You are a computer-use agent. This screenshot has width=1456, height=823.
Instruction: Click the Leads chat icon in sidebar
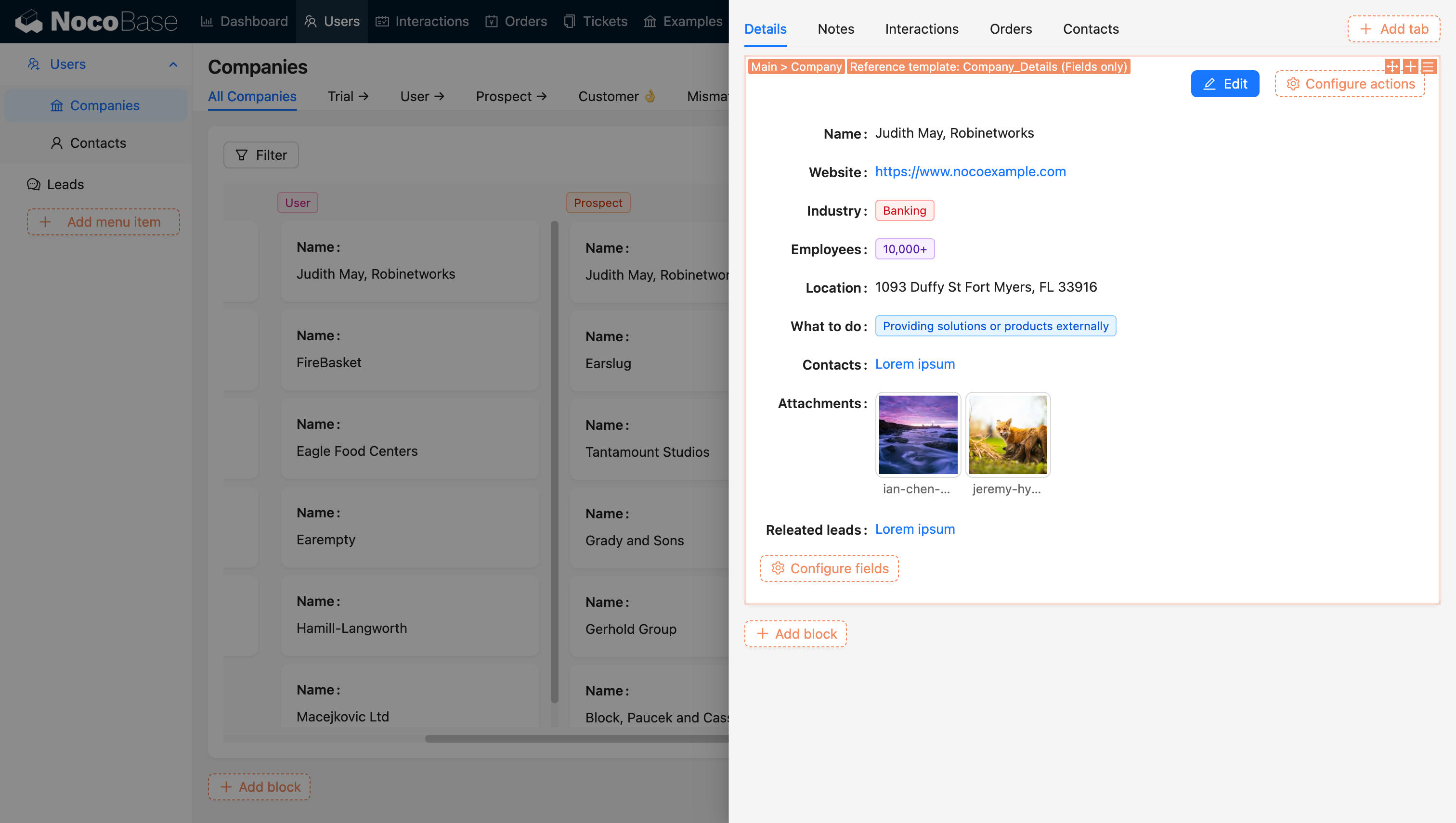click(34, 184)
